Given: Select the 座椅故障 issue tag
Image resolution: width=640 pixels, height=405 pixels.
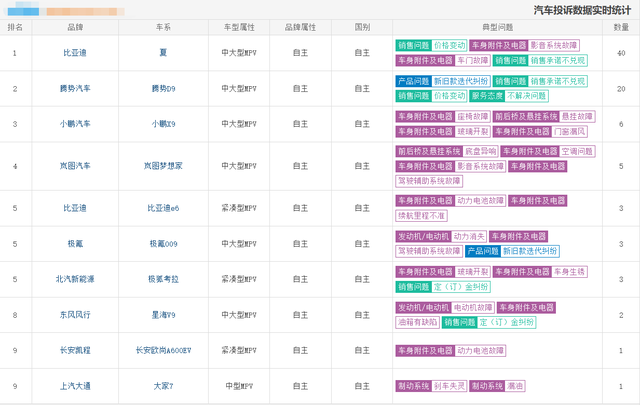Looking at the screenshot, I should tap(473, 117).
